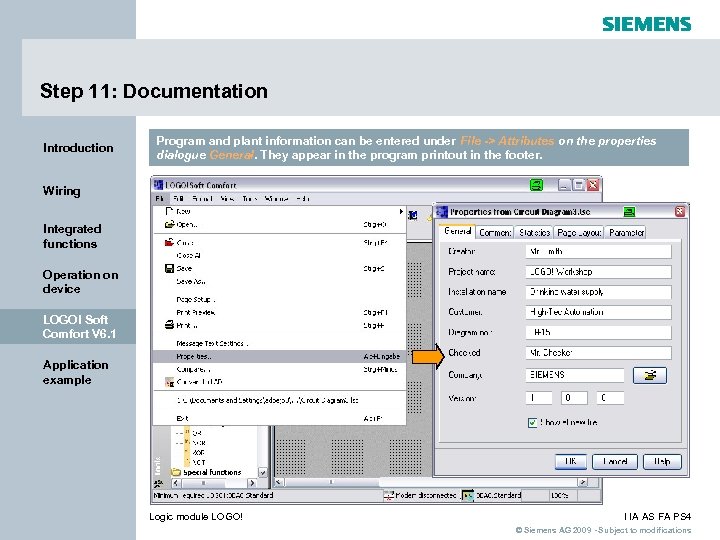Click the tree panel vertical scrollbar down arrow

click(263, 472)
